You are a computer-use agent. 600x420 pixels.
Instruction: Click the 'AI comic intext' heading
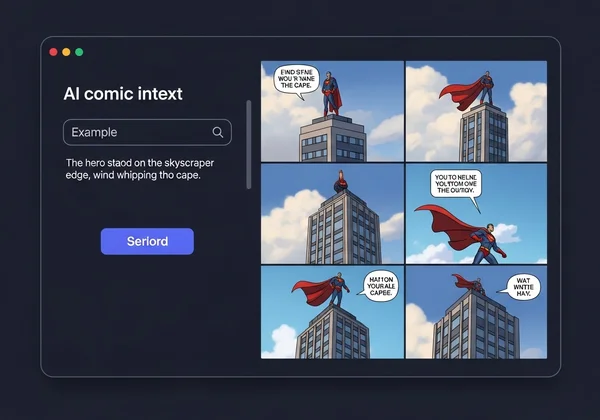(x=123, y=94)
